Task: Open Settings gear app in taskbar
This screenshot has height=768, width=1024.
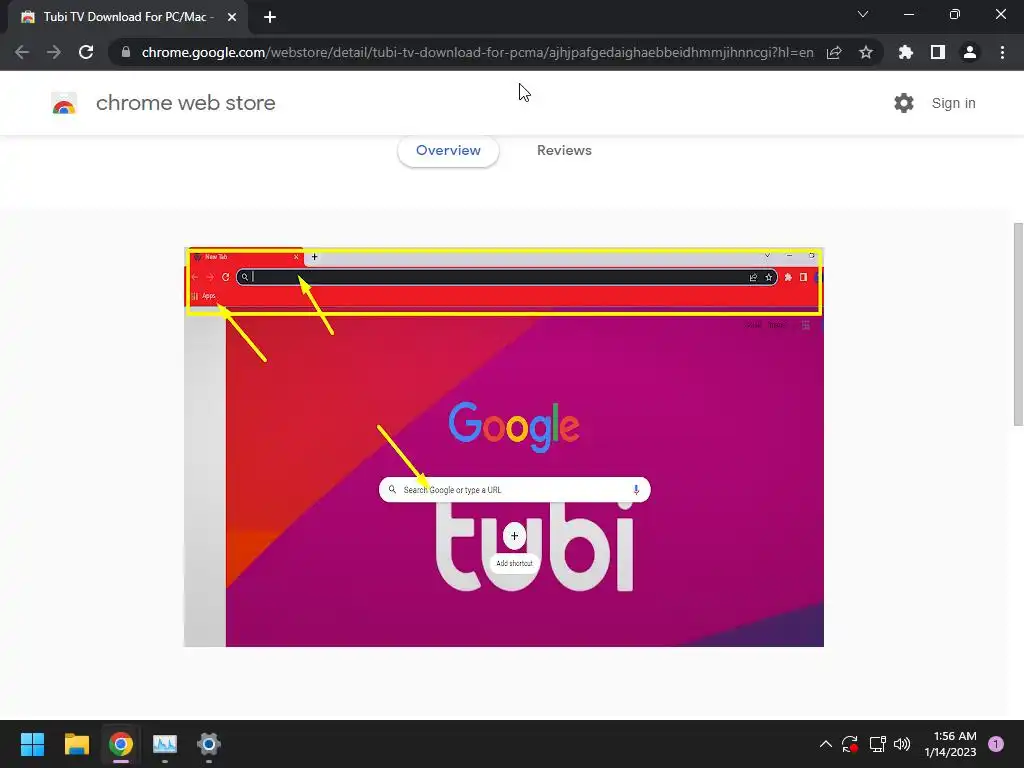Action: click(x=209, y=744)
